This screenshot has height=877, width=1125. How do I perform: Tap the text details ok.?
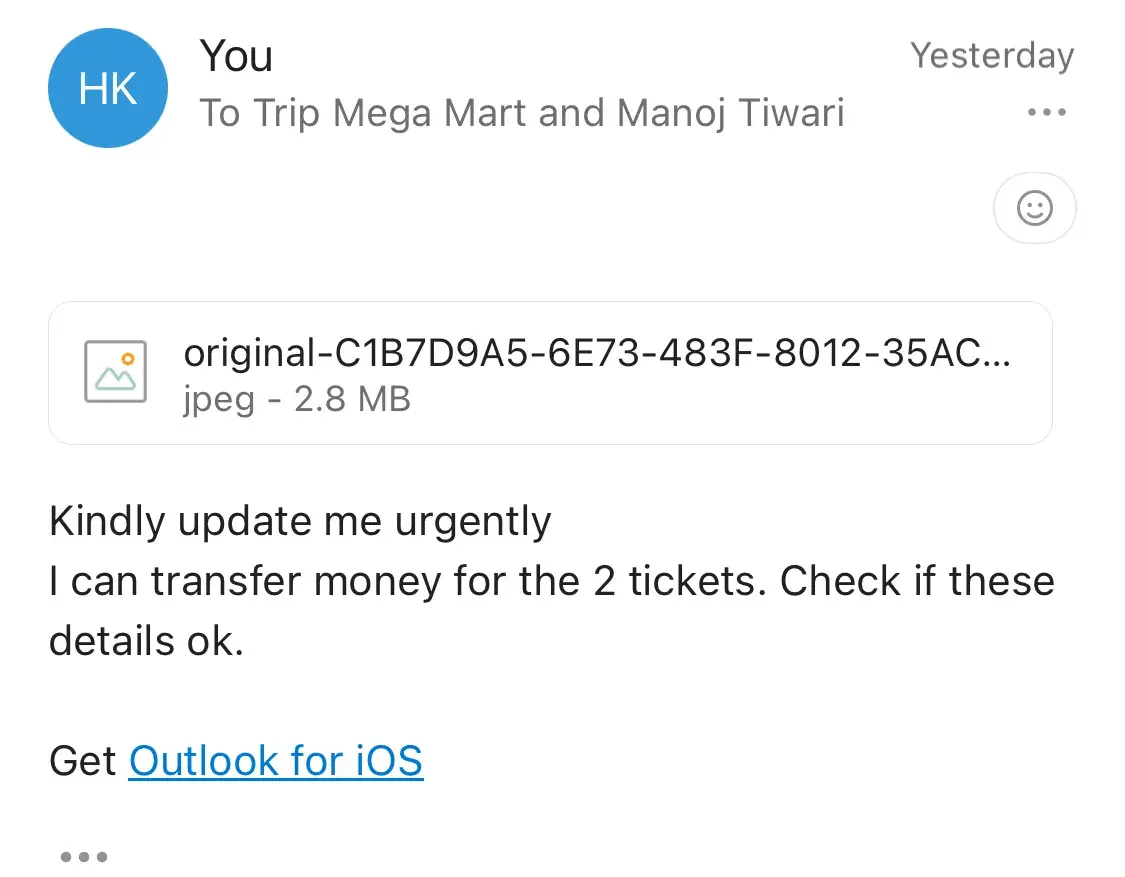click(146, 641)
